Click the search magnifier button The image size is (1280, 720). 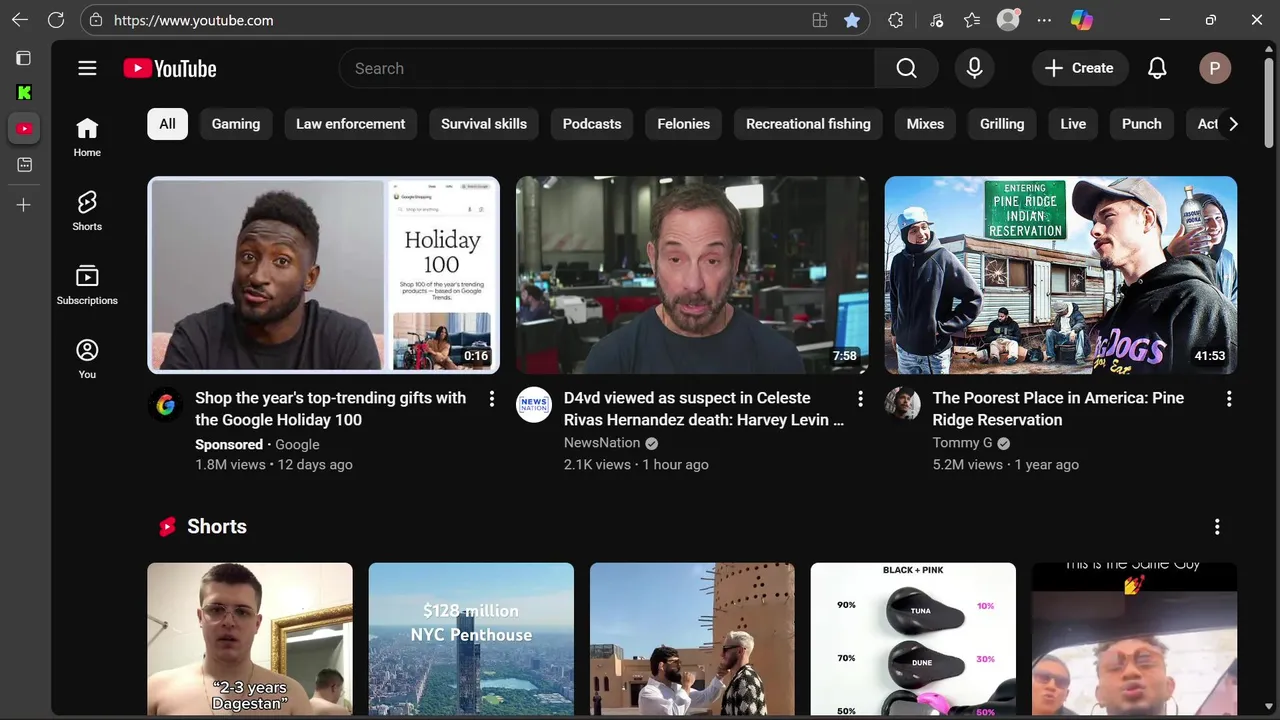coord(906,68)
